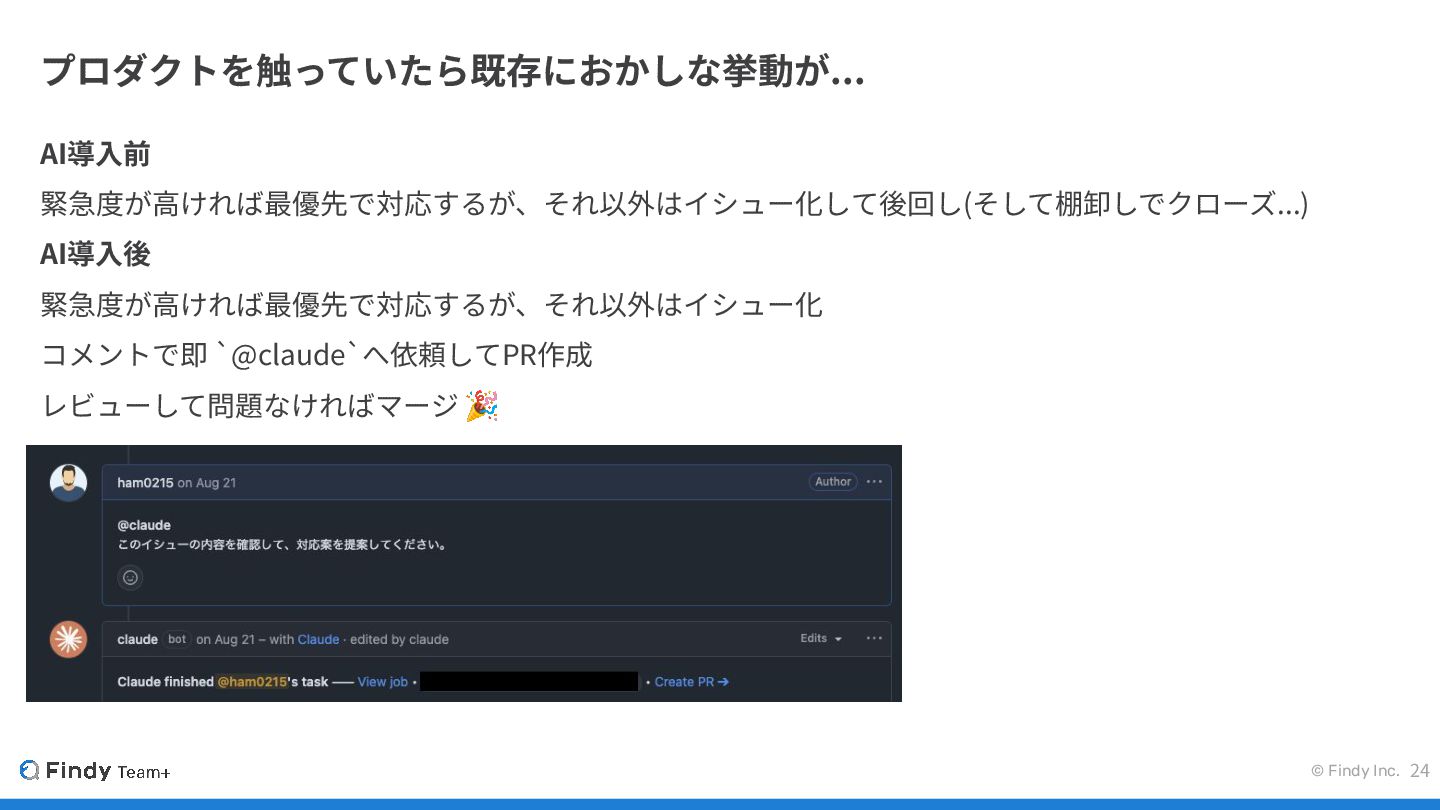The height and width of the screenshot is (810, 1440).
Task: Expand the Edits dropdown on claude's comment
Action: [821, 639]
